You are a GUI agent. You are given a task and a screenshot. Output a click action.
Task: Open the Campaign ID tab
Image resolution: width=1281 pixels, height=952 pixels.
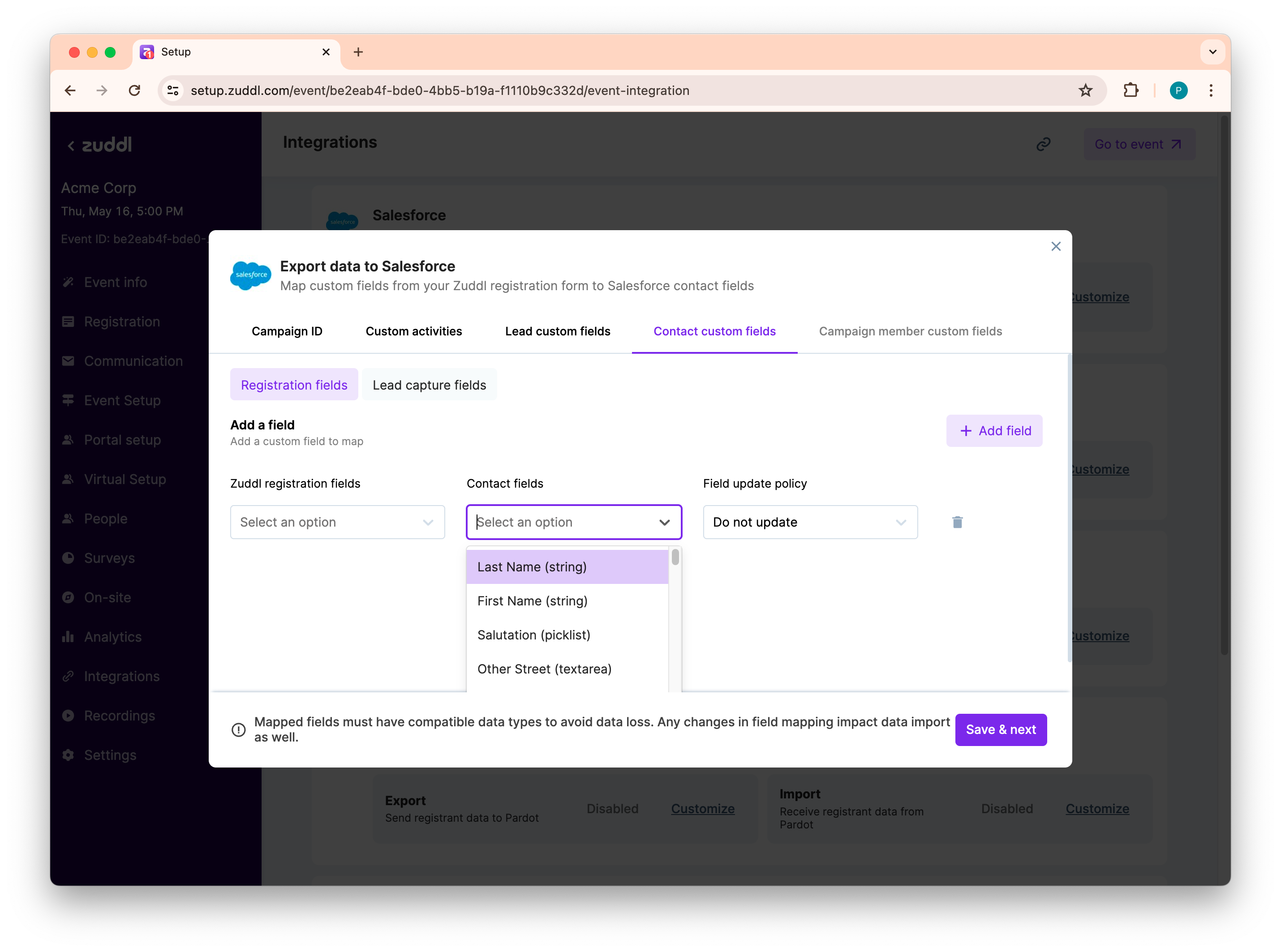(286, 331)
